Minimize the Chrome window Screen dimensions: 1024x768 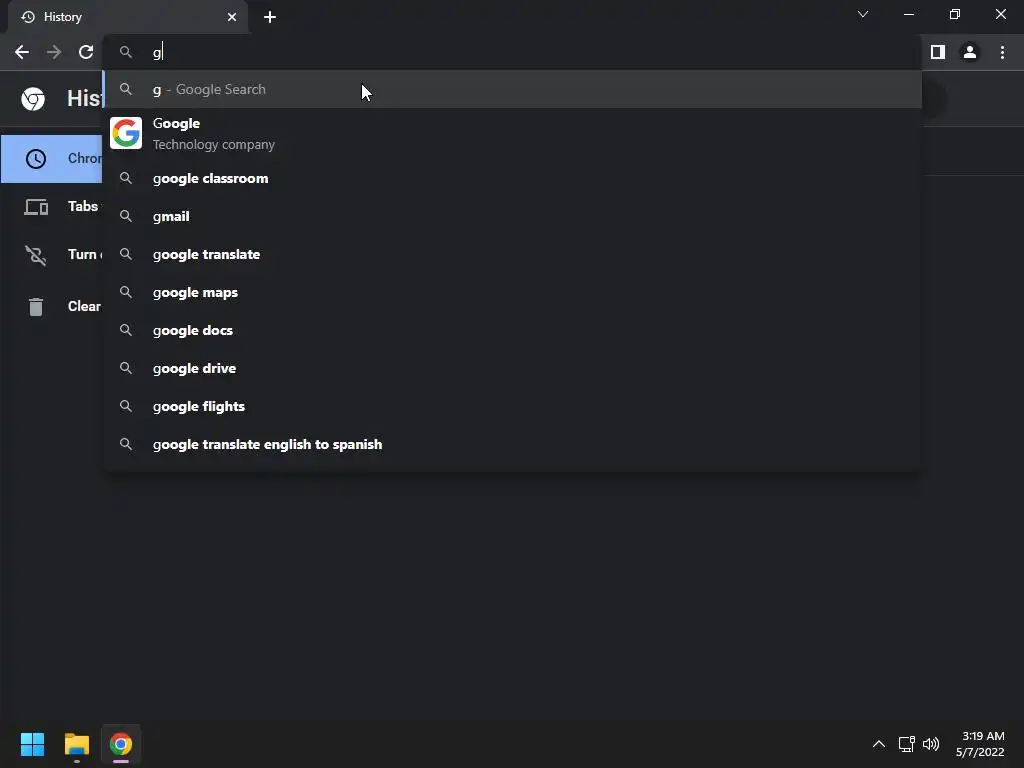tap(908, 14)
